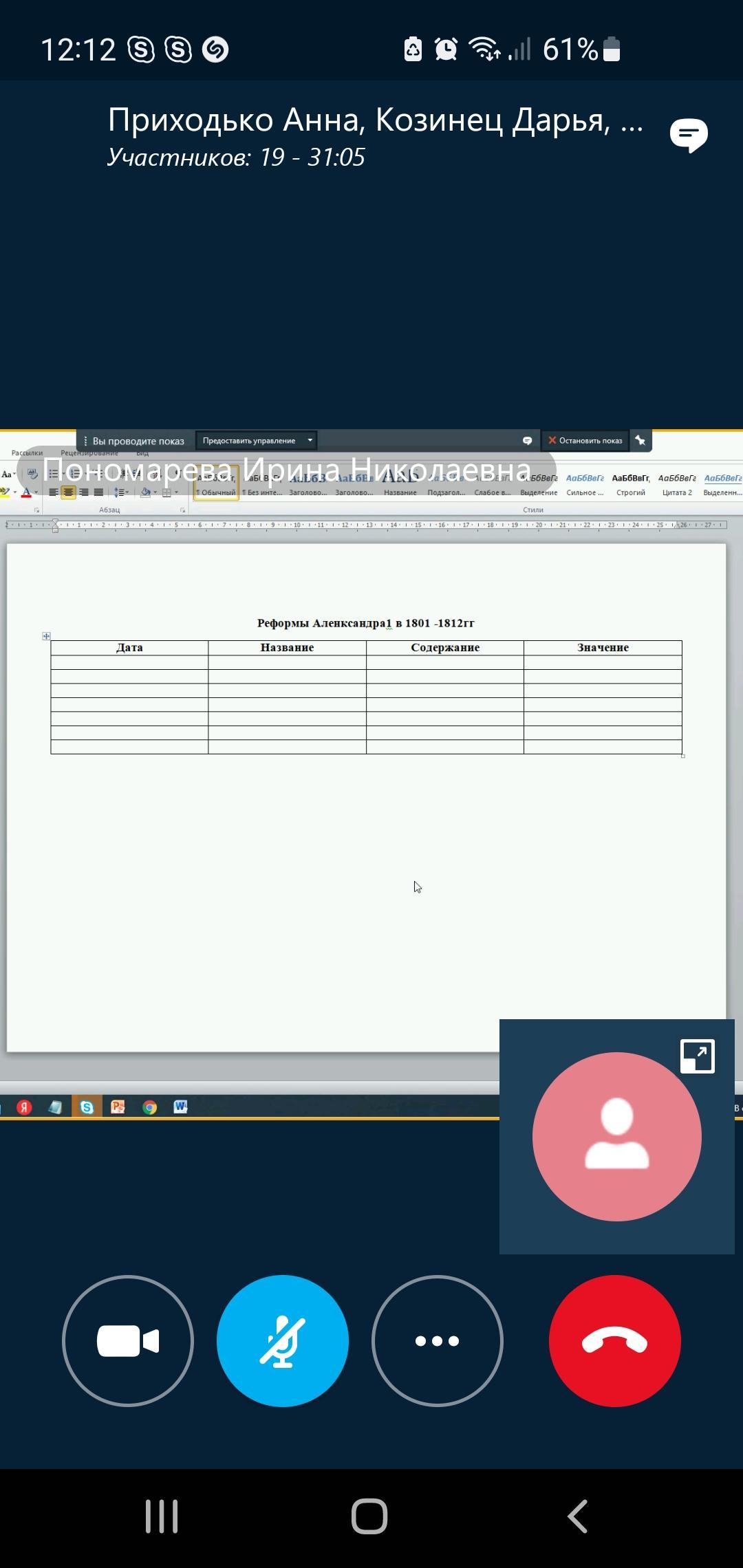Image resolution: width=743 pixels, height=1568 pixels.
Task: Unmute the microphone
Action: click(x=283, y=1341)
